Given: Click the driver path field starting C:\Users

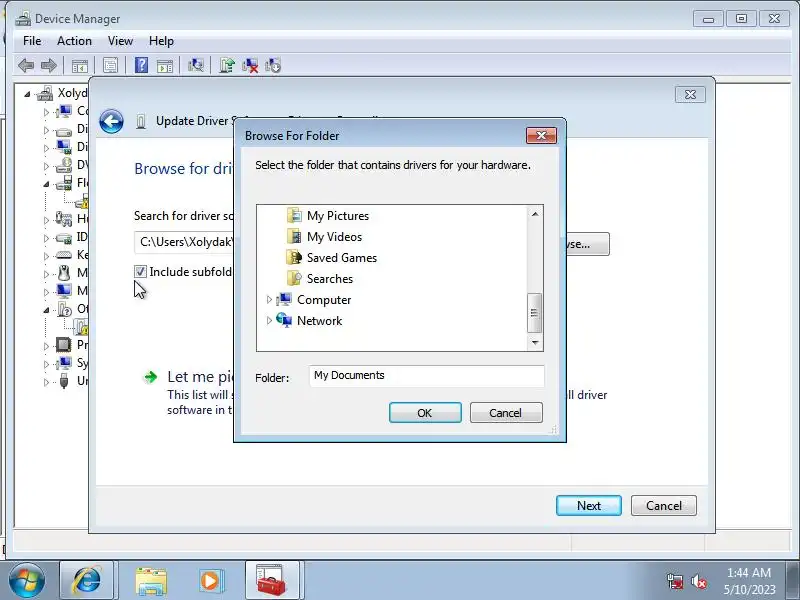Looking at the screenshot, I should pyautogui.click(x=184, y=242).
